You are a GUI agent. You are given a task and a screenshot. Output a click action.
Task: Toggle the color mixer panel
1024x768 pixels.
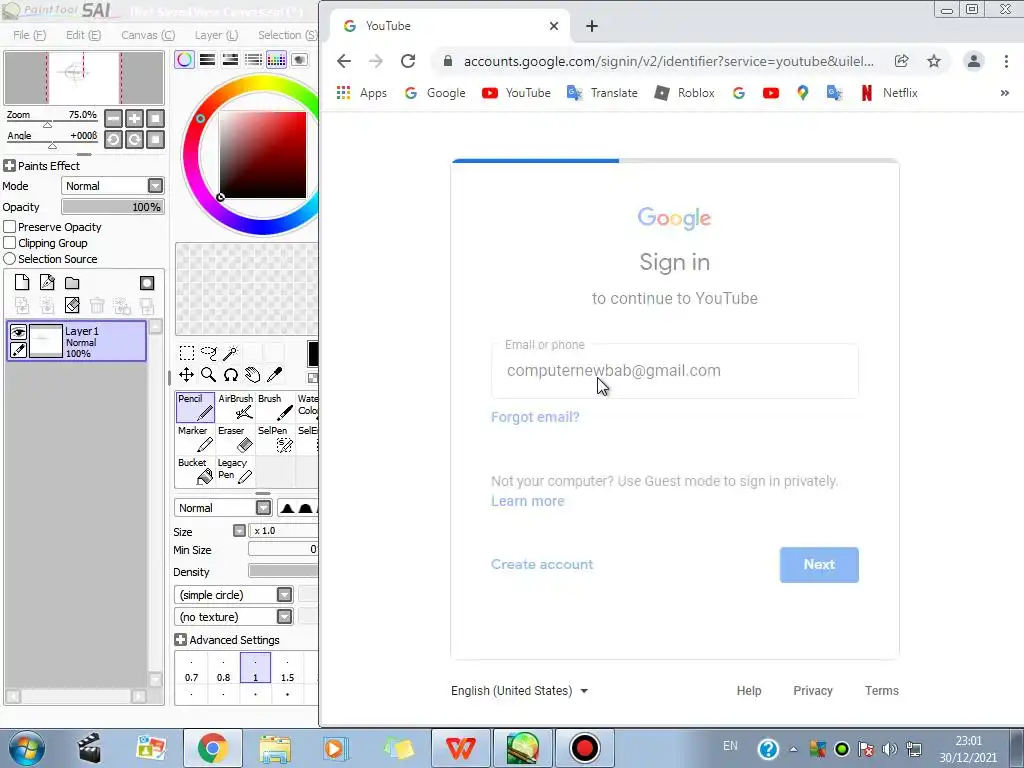click(253, 60)
